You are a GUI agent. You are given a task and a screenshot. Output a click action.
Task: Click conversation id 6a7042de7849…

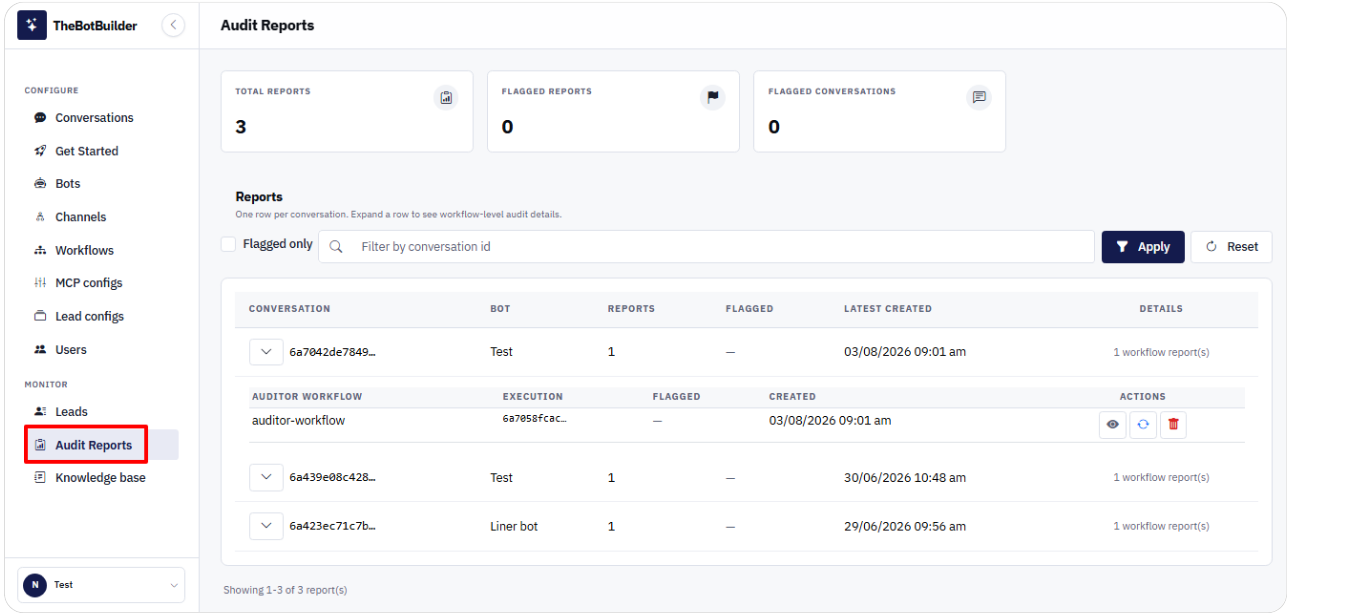[332, 352]
